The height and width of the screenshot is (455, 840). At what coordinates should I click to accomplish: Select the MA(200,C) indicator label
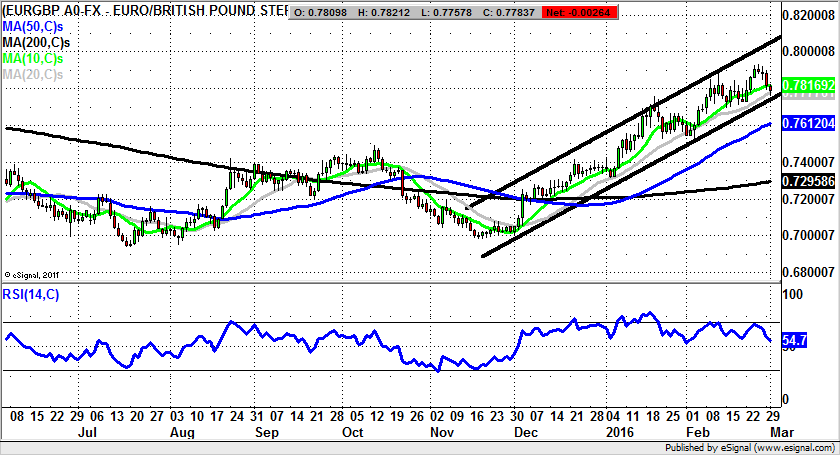(x=36, y=43)
